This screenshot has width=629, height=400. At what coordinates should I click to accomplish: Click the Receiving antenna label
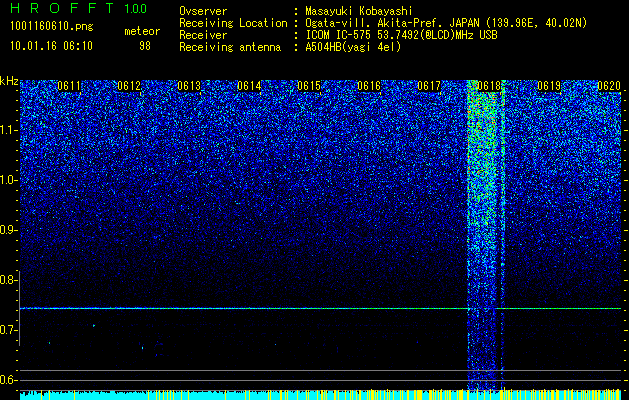coord(230,47)
